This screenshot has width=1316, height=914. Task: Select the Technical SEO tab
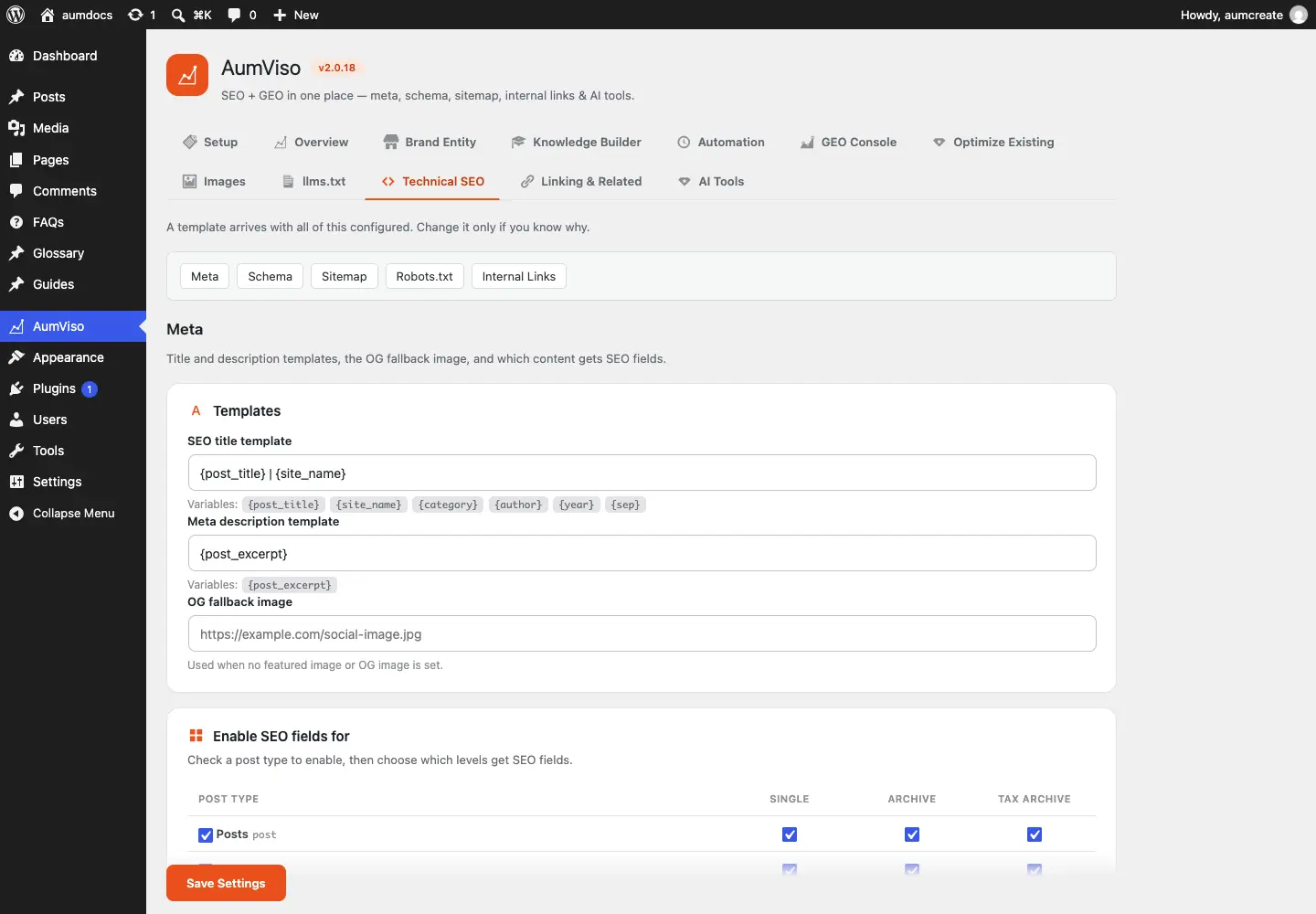432,181
